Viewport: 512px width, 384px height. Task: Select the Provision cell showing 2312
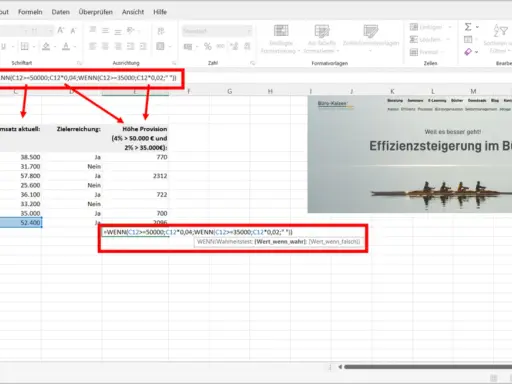tap(135, 176)
